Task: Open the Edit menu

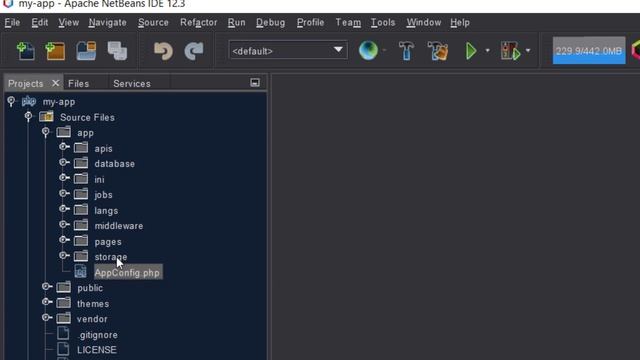Action: [x=40, y=22]
